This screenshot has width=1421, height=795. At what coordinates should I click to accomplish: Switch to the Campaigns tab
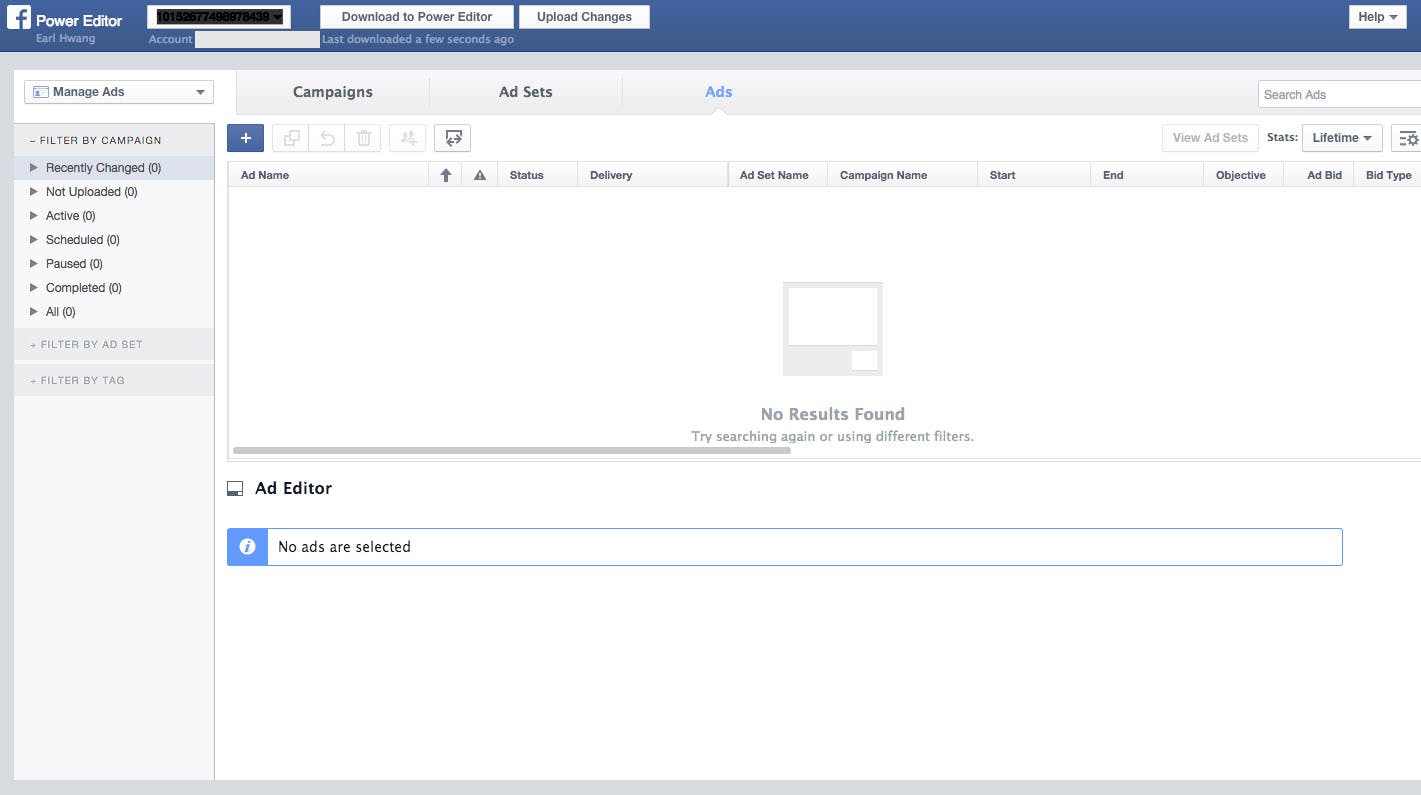(x=333, y=92)
